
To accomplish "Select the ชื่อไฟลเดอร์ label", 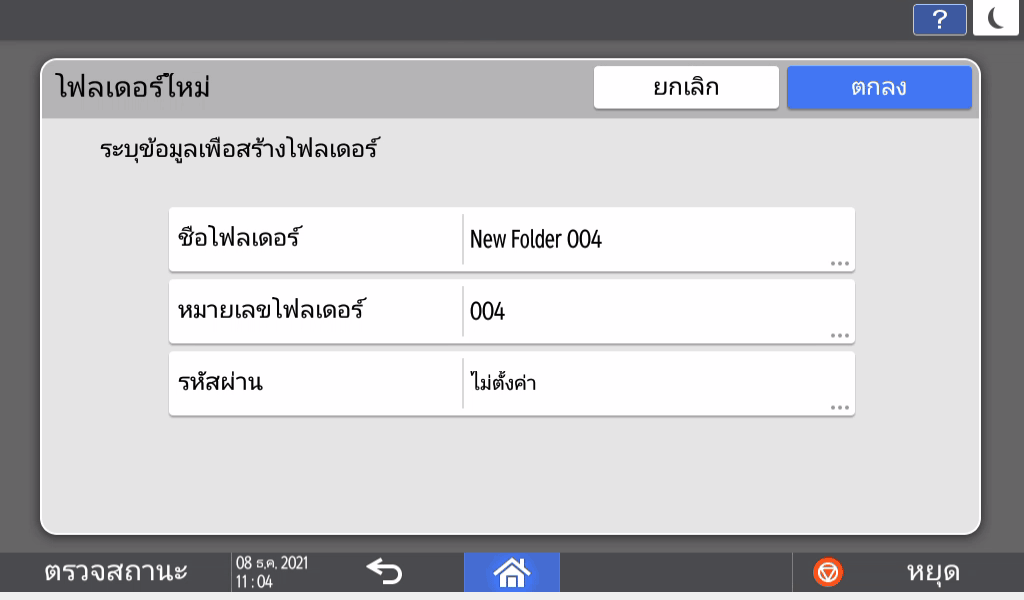I will click(240, 239).
